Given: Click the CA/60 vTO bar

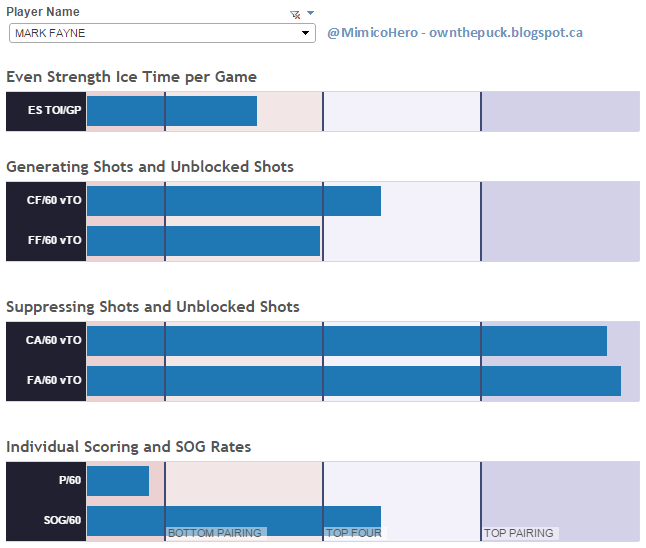Looking at the screenshot, I should (347, 341).
